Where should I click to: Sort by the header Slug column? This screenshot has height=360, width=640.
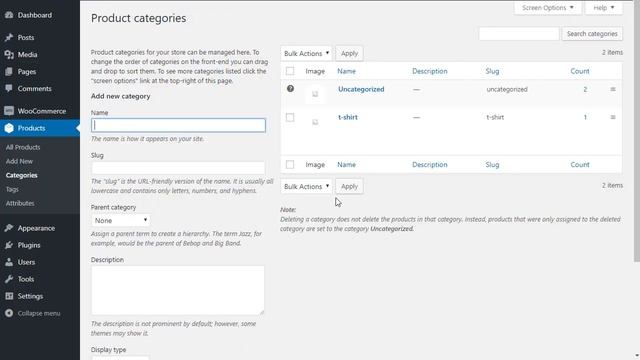492,71
